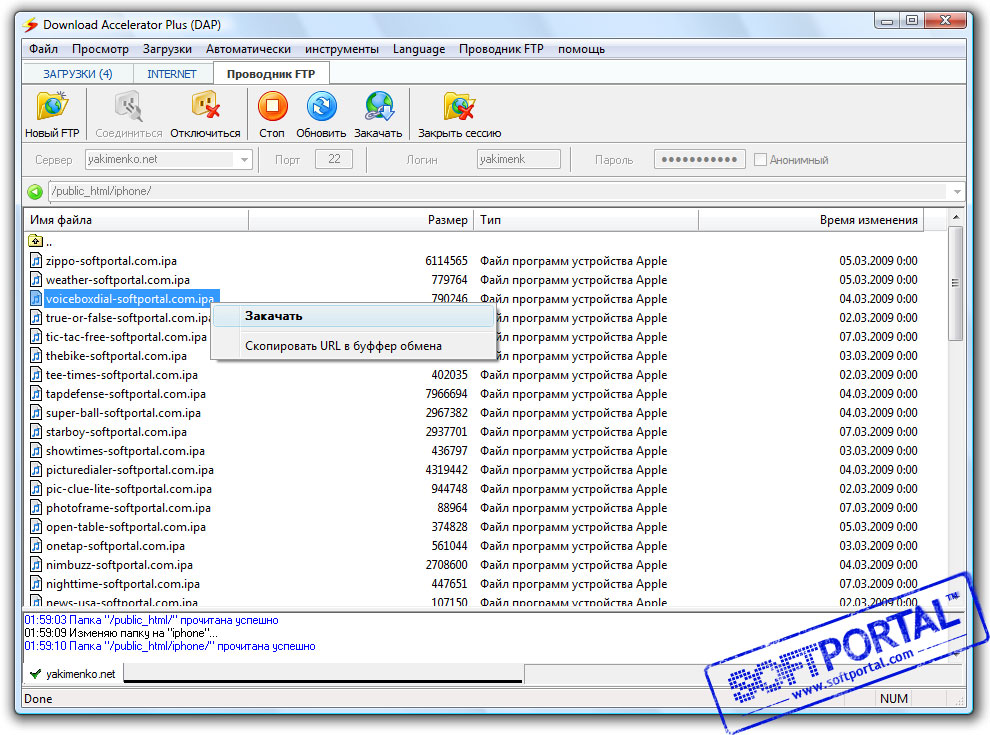Sort by the Размер column header

coord(361,220)
